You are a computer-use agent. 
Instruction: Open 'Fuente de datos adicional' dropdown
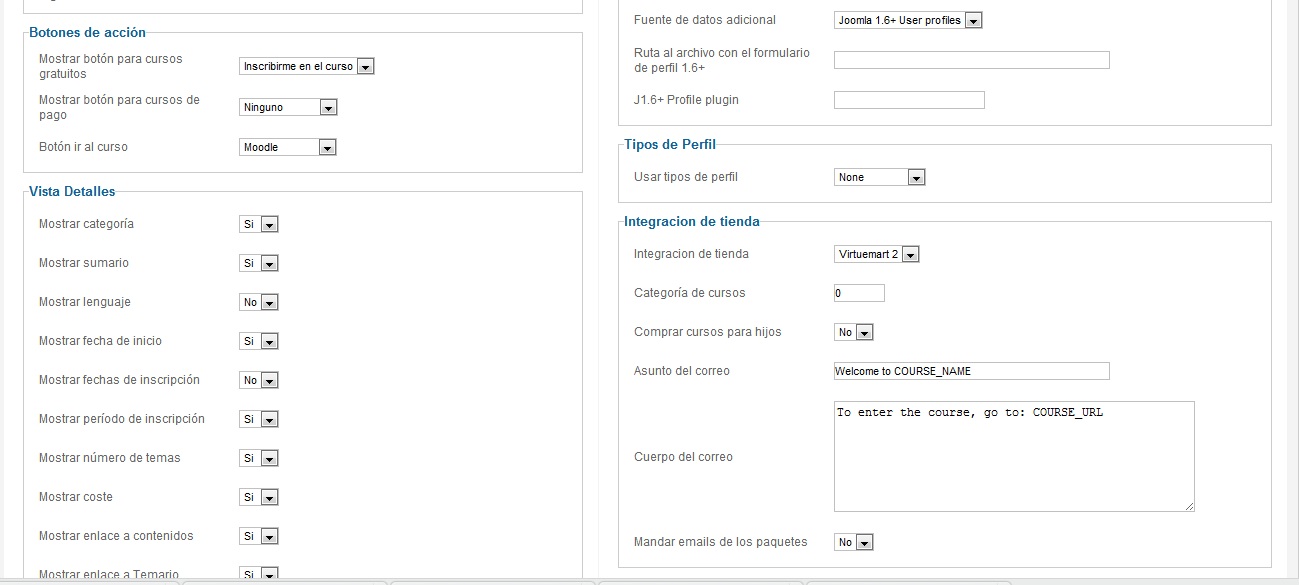click(x=908, y=21)
